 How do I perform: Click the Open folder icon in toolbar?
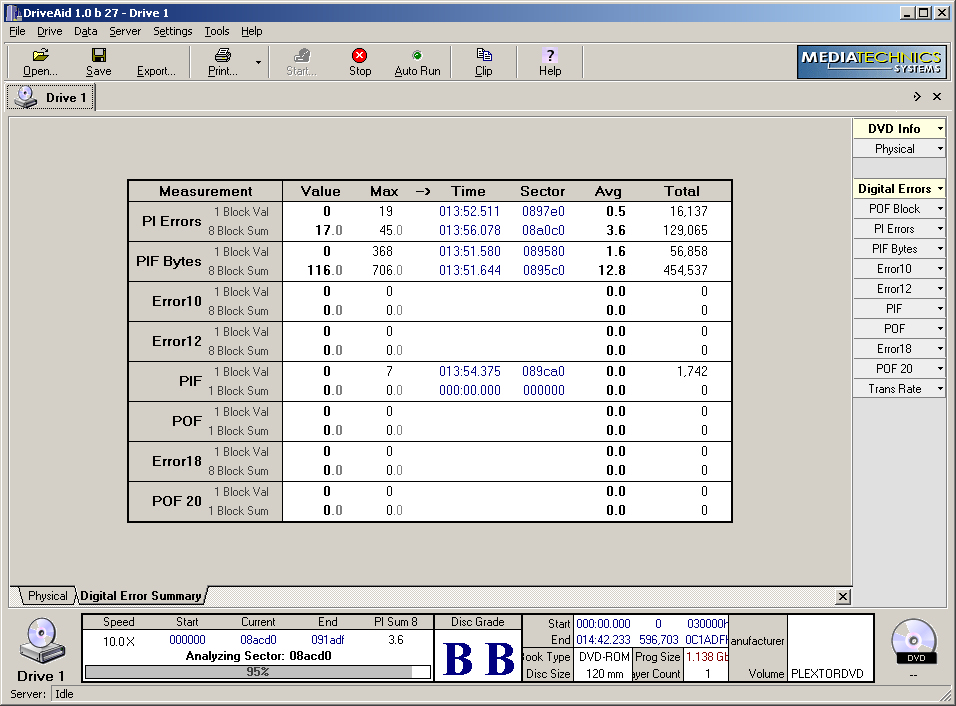(40, 55)
